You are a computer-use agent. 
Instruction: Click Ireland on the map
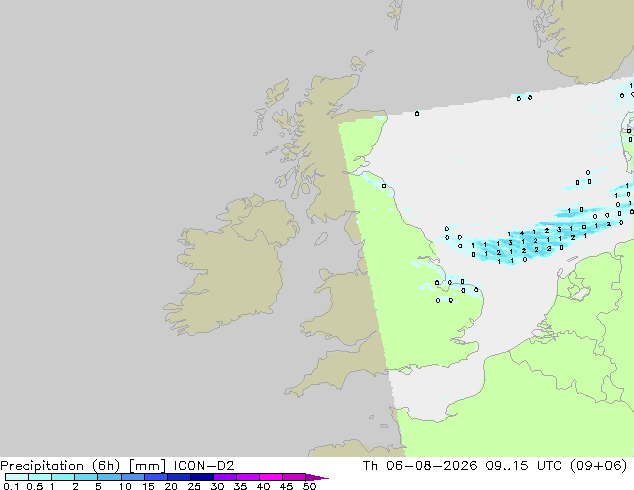pos(235,267)
